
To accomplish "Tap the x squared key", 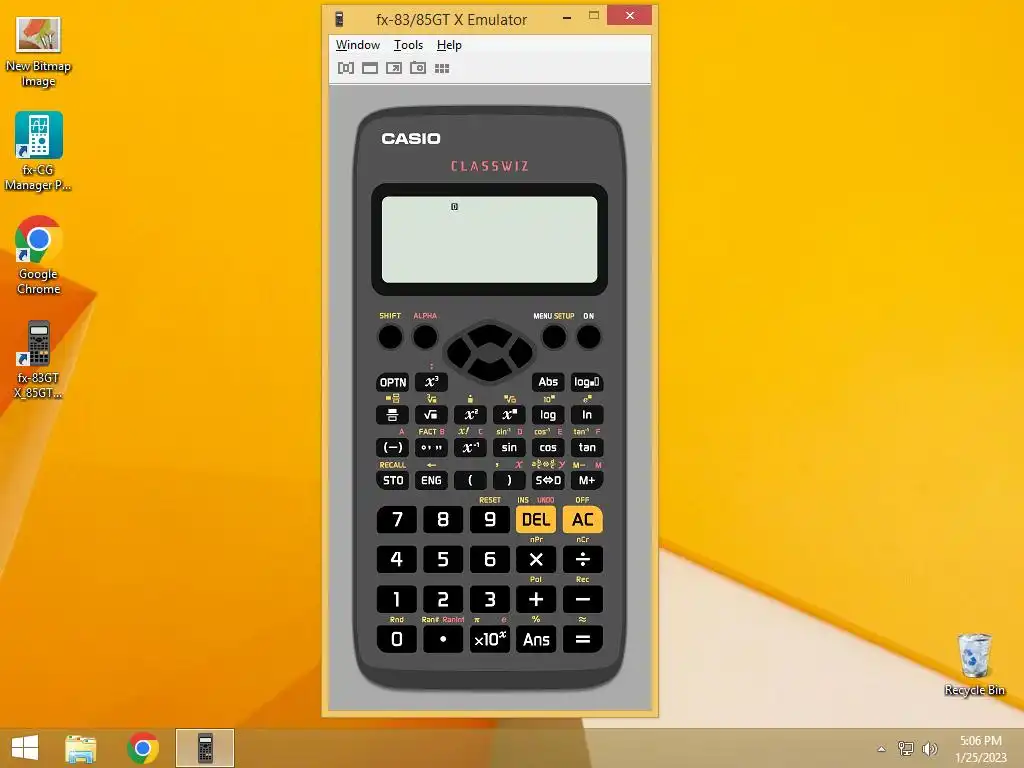I will [x=470, y=415].
